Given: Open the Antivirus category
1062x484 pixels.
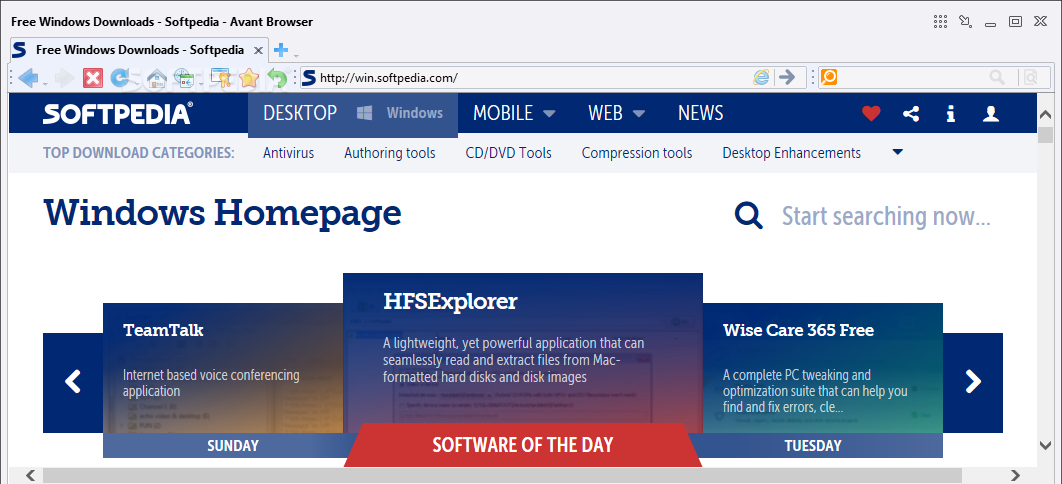Looking at the screenshot, I should point(289,153).
